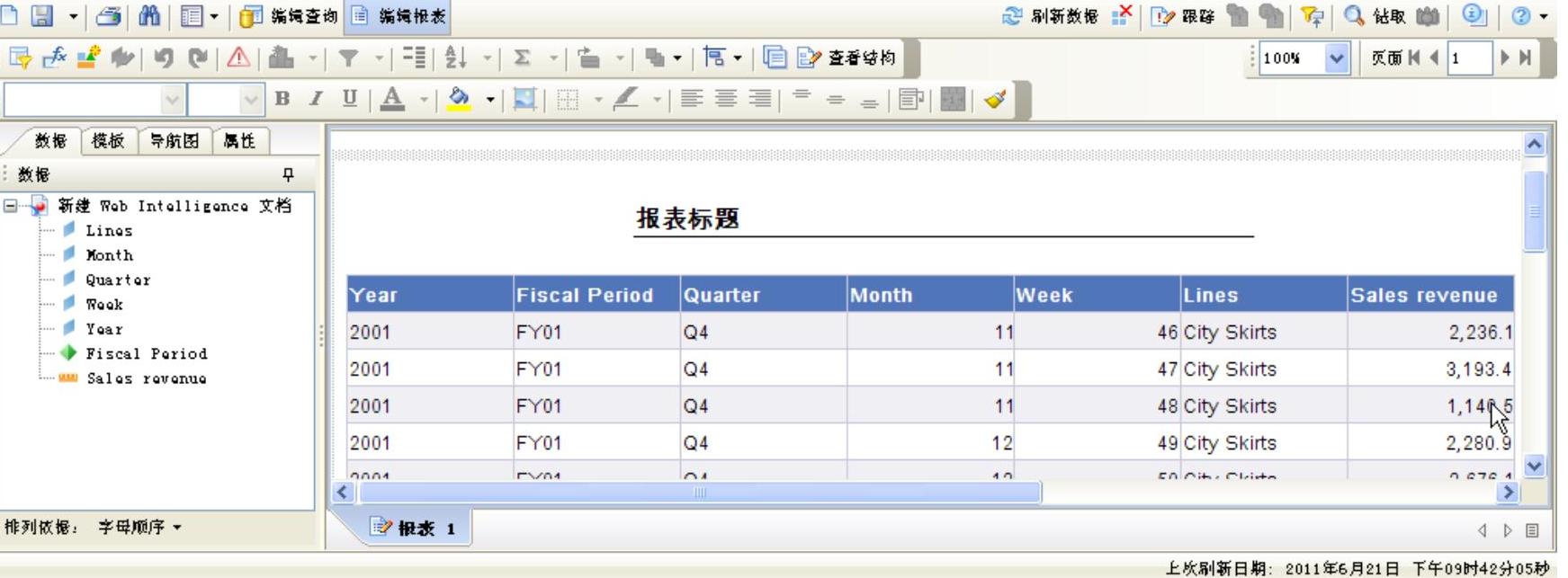Click 刷新数据 (Refresh Data) button

coord(1051,16)
